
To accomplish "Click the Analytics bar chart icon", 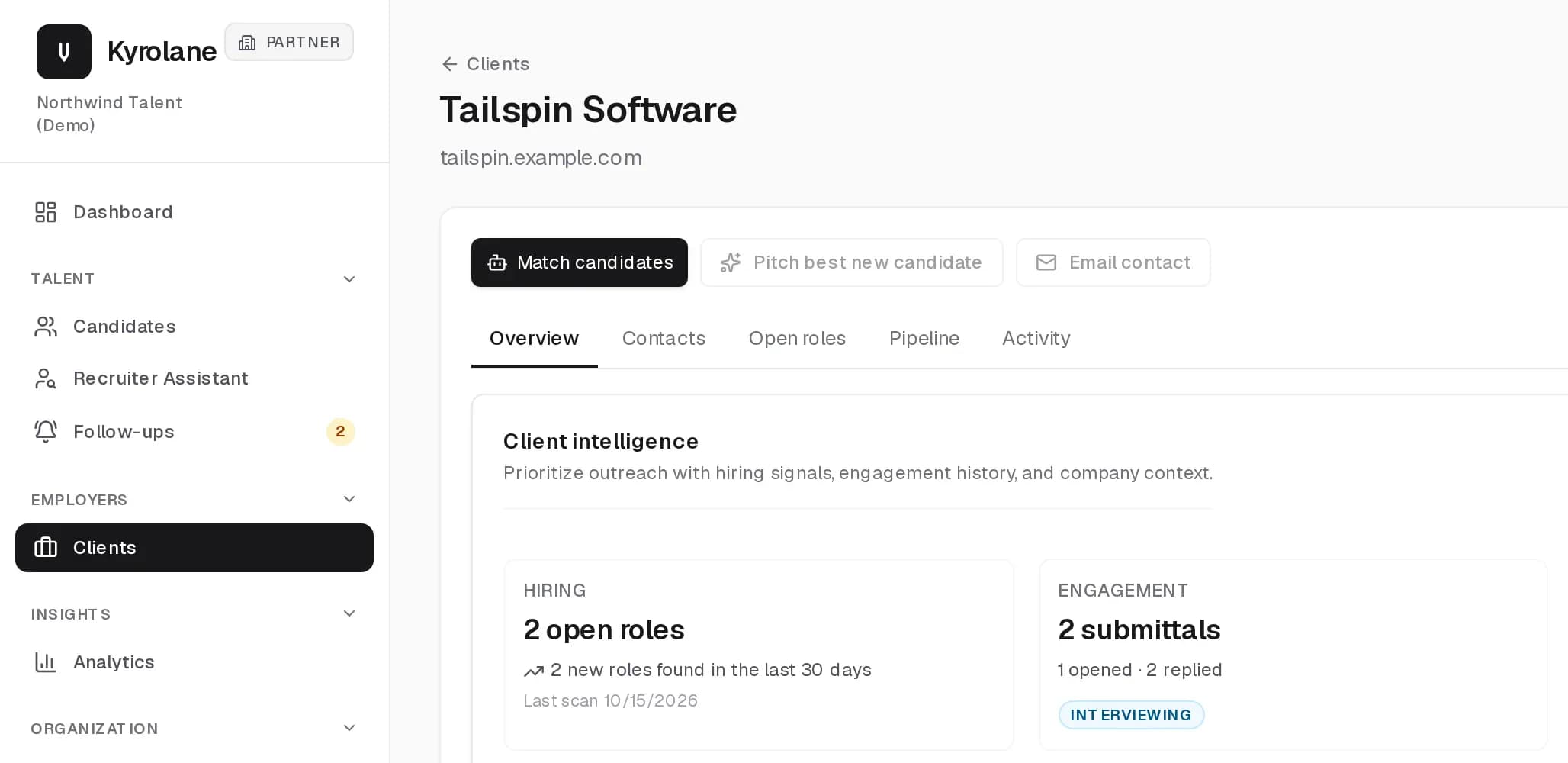I will (x=46, y=662).
